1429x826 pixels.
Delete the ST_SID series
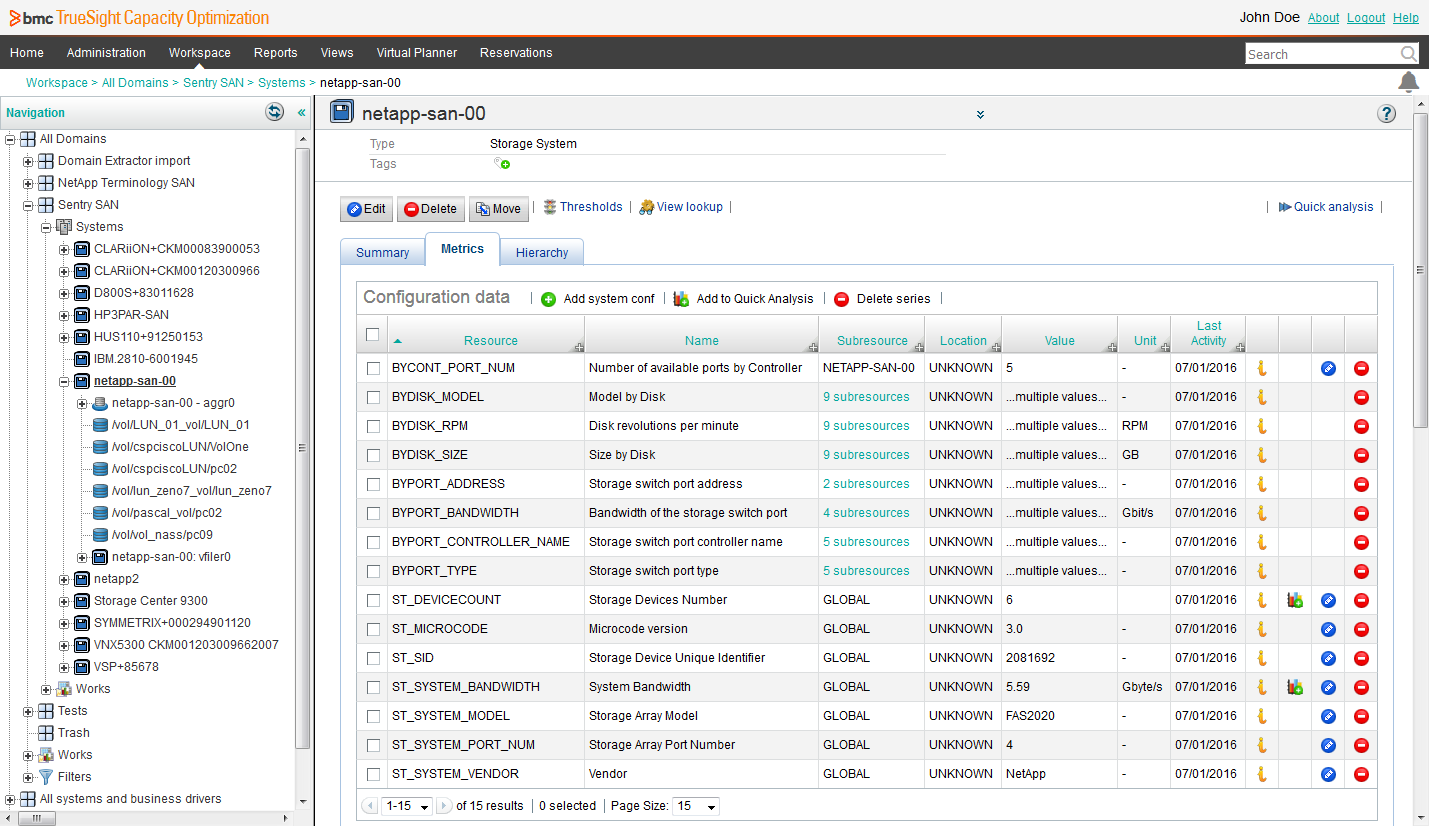[x=1360, y=658]
